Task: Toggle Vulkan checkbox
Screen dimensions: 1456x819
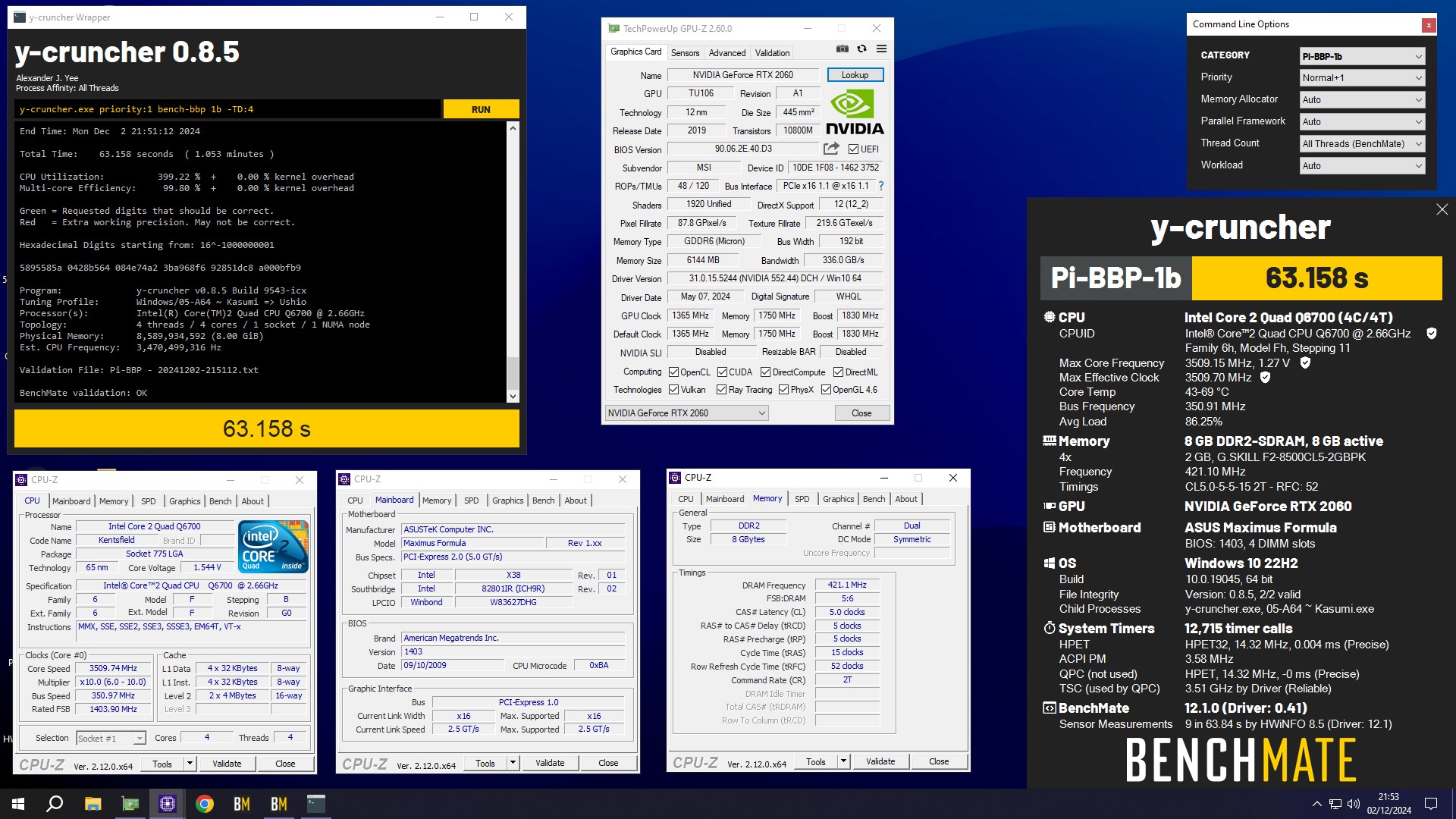Action: click(673, 390)
